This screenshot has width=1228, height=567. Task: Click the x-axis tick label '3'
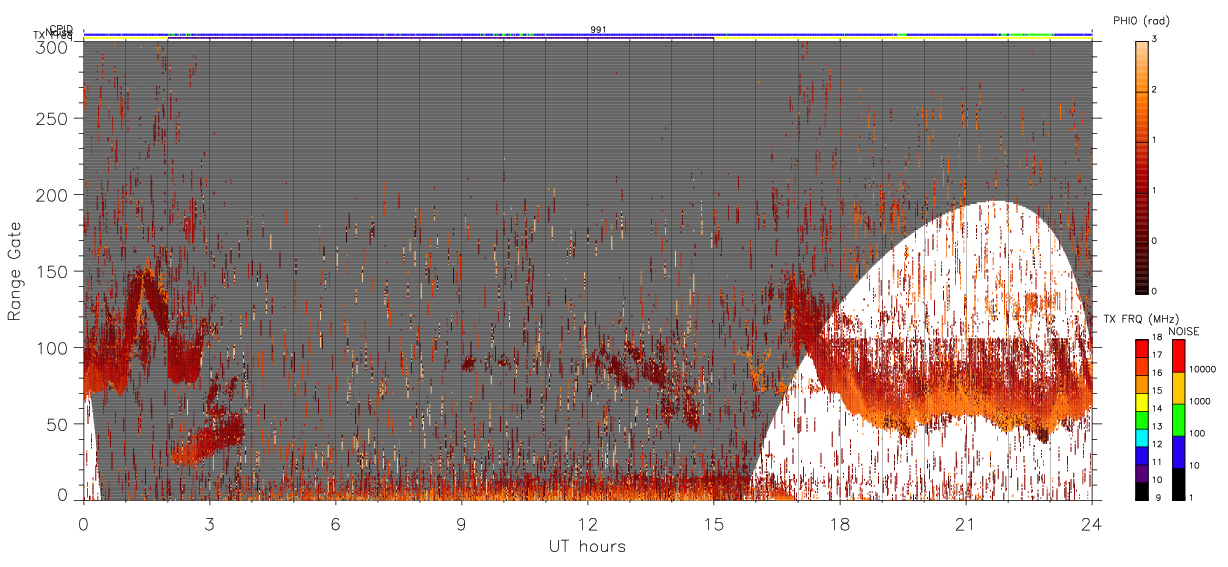(x=209, y=523)
